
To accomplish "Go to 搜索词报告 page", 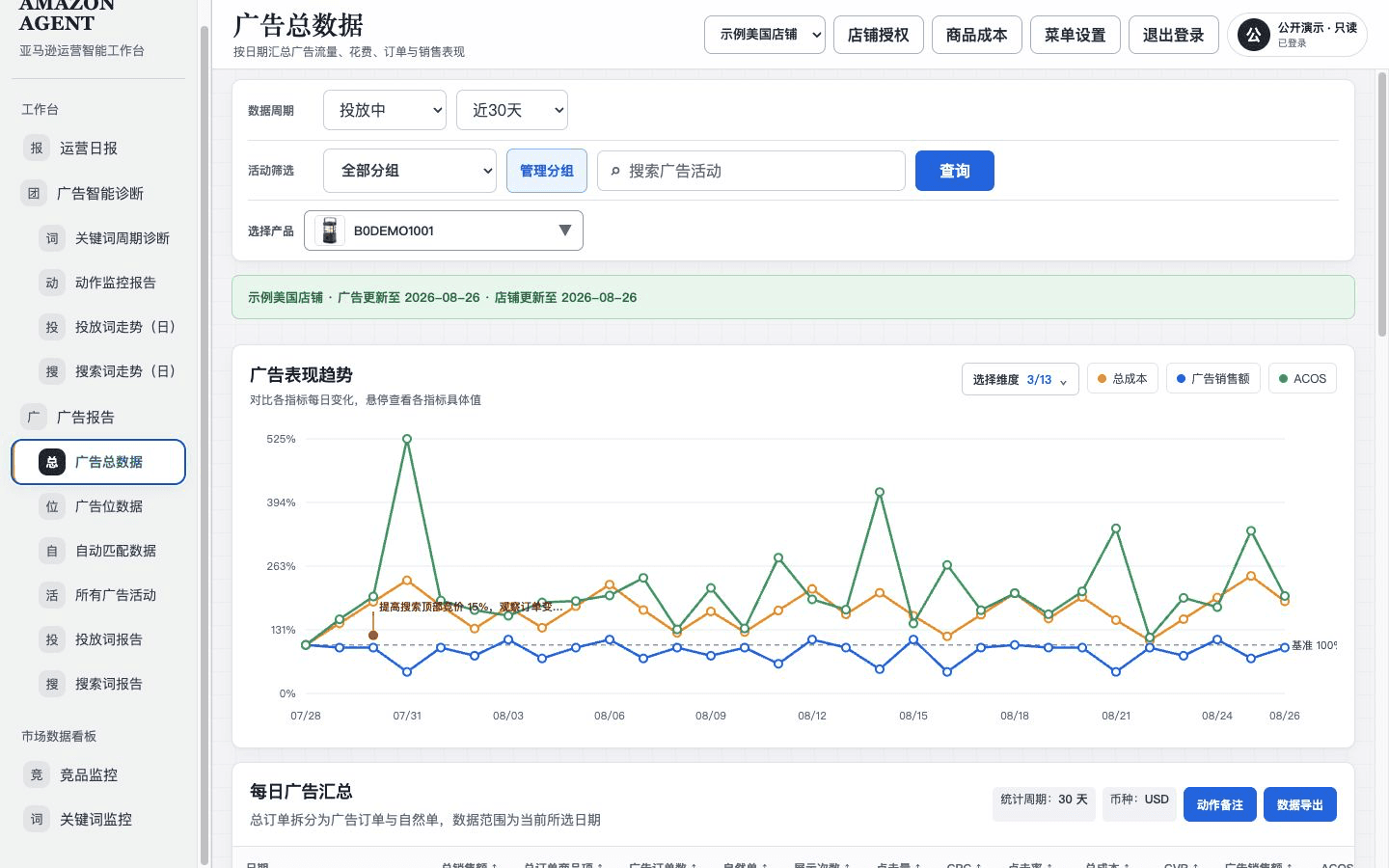I will click(98, 684).
